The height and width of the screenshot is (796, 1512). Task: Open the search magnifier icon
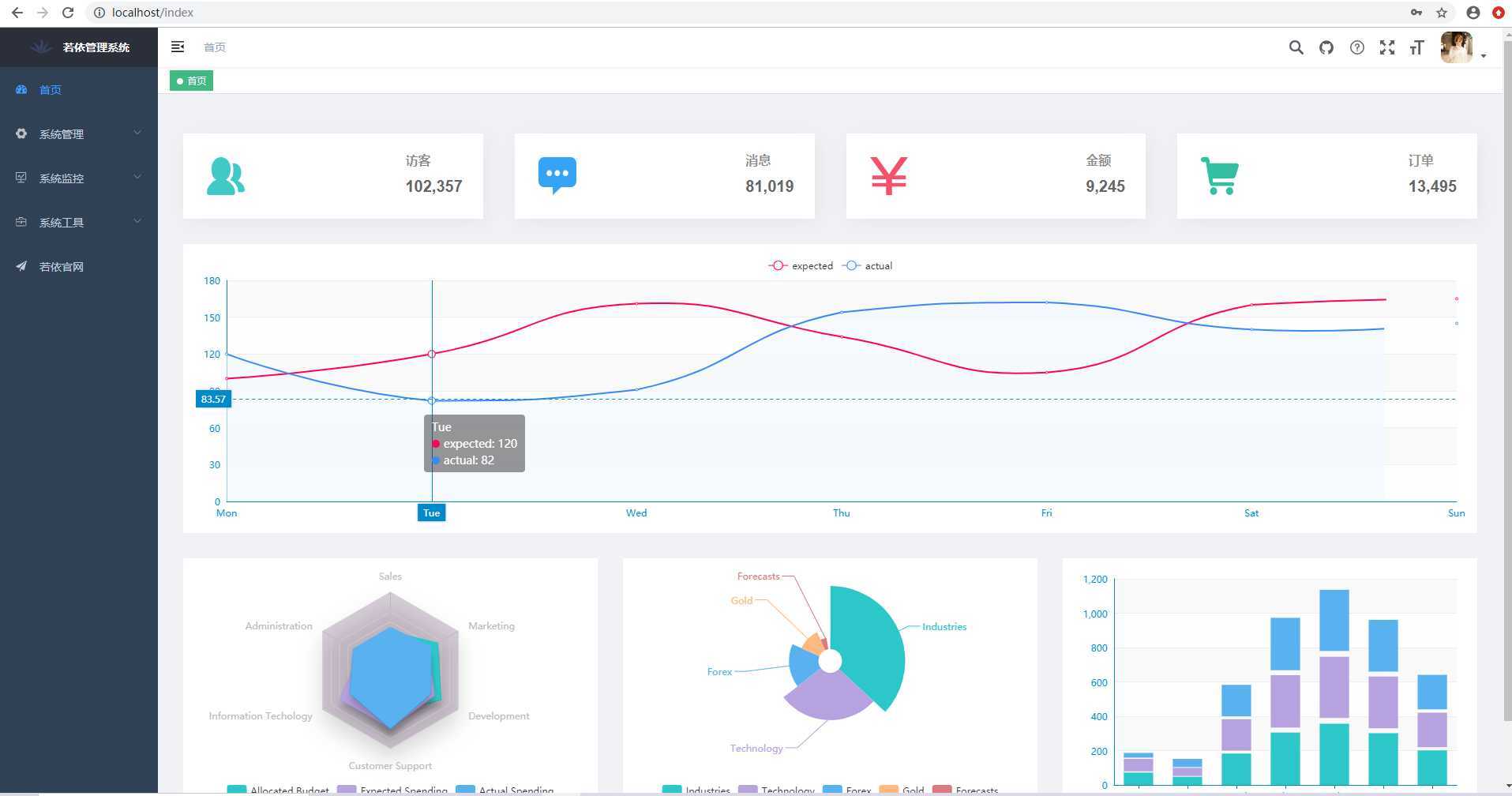(1296, 47)
